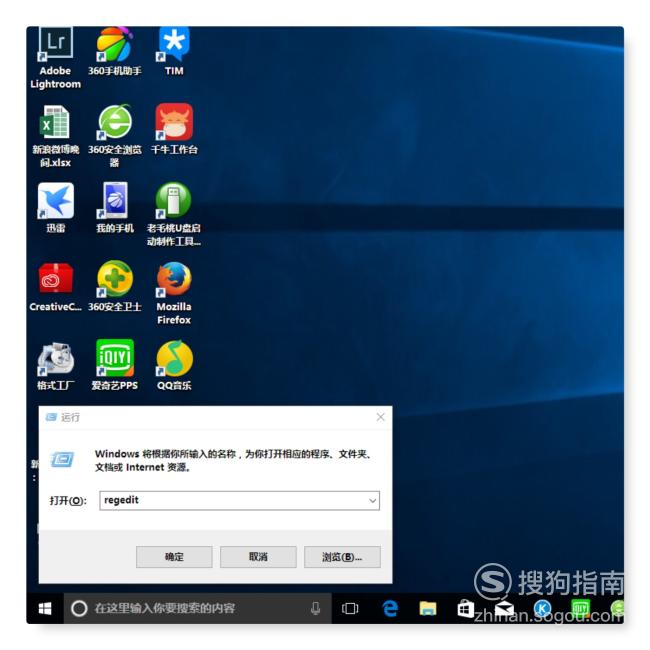Image resolution: width=650 pixels, height=650 pixels.
Task: Click the microphone icon in search box
Action: tap(315, 609)
